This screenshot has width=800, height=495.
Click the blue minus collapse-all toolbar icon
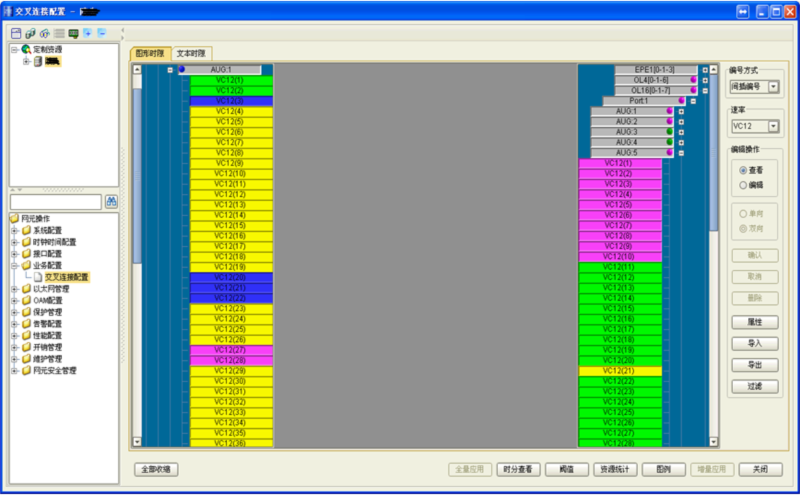pos(102,33)
